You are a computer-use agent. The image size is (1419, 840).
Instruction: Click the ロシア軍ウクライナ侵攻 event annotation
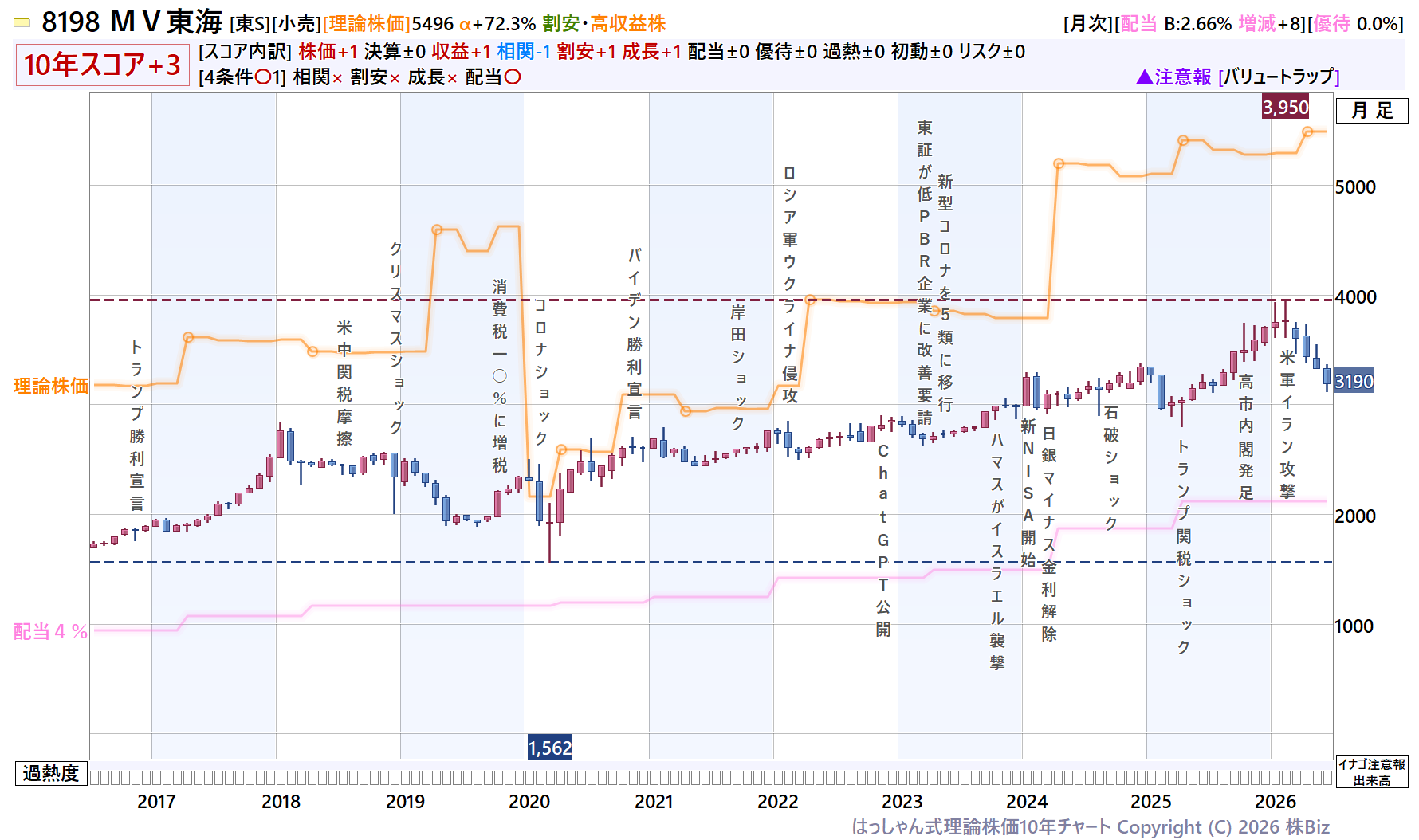(790, 284)
